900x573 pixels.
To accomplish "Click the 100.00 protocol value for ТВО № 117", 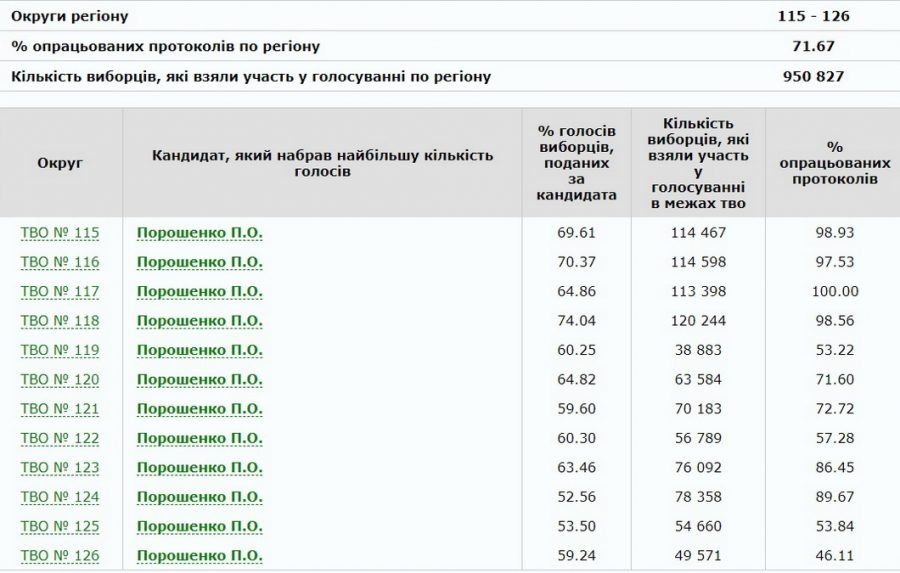I will point(835,291).
